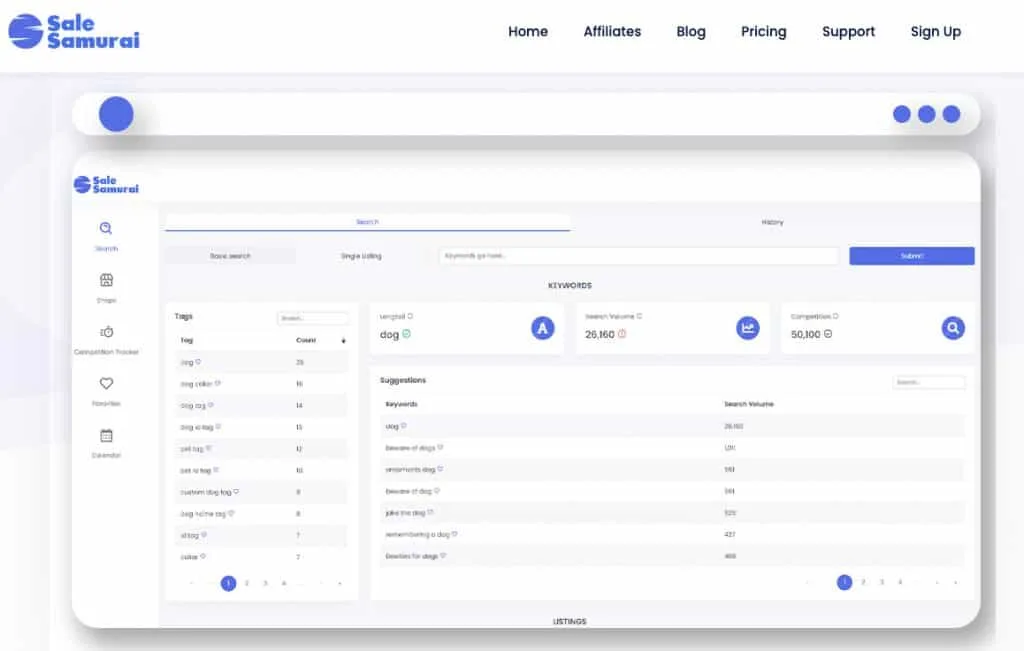Click the red warning icon next to 26,160
Screen dimensions: 1024x651
pyautogui.click(x=622, y=334)
